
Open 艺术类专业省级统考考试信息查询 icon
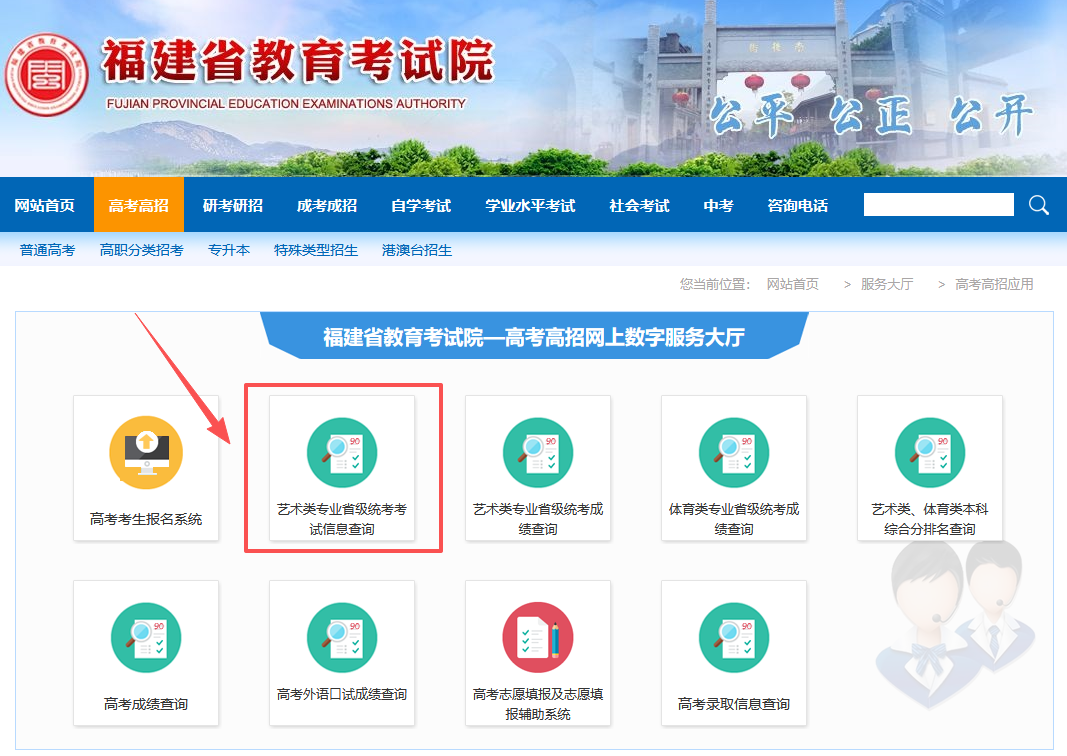pyautogui.click(x=341, y=467)
